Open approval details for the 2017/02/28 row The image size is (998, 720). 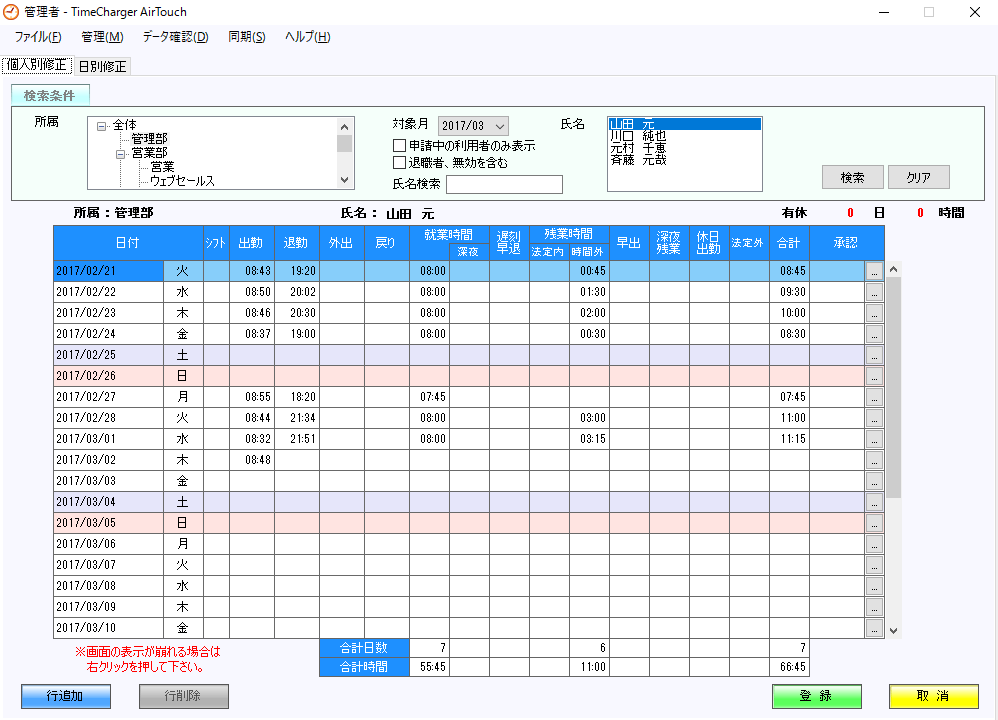click(x=875, y=417)
